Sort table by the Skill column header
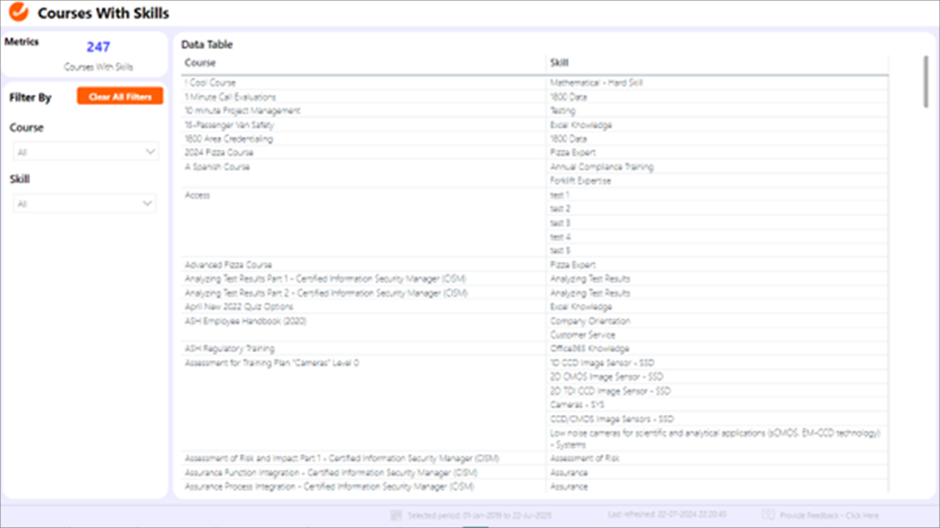The image size is (940, 528). [560, 63]
